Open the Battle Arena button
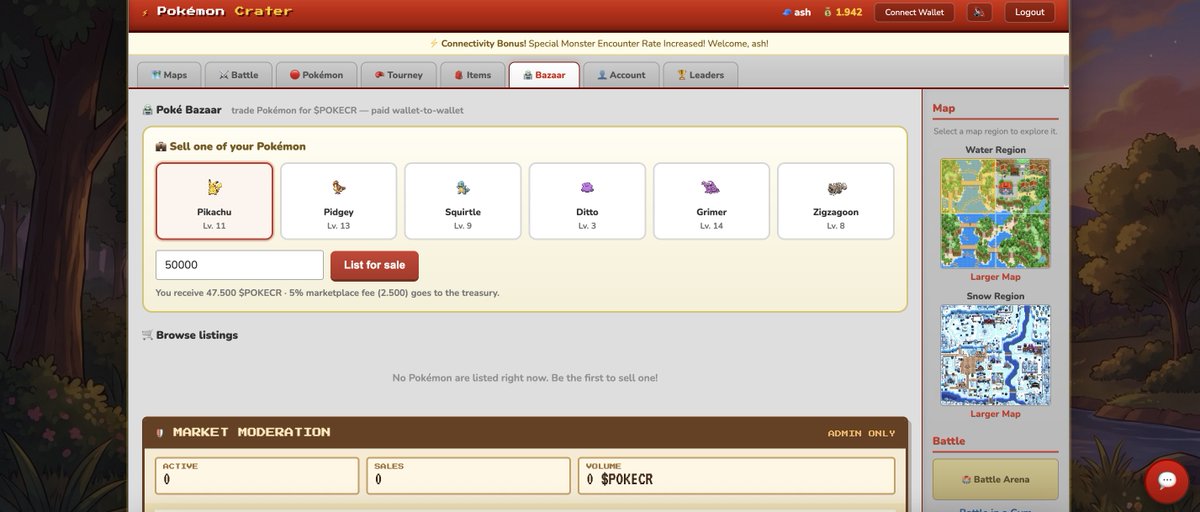 point(995,479)
